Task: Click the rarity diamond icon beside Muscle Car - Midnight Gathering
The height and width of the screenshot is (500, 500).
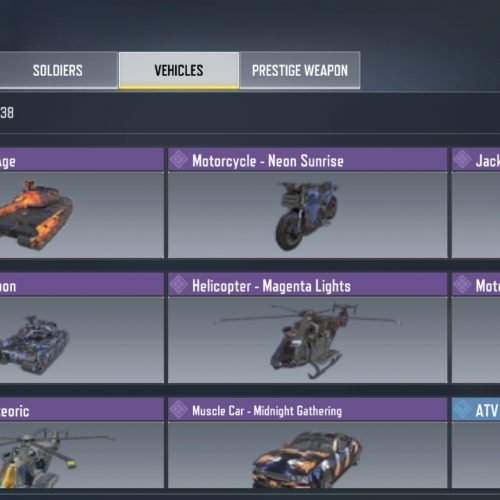Action: coord(179,409)
